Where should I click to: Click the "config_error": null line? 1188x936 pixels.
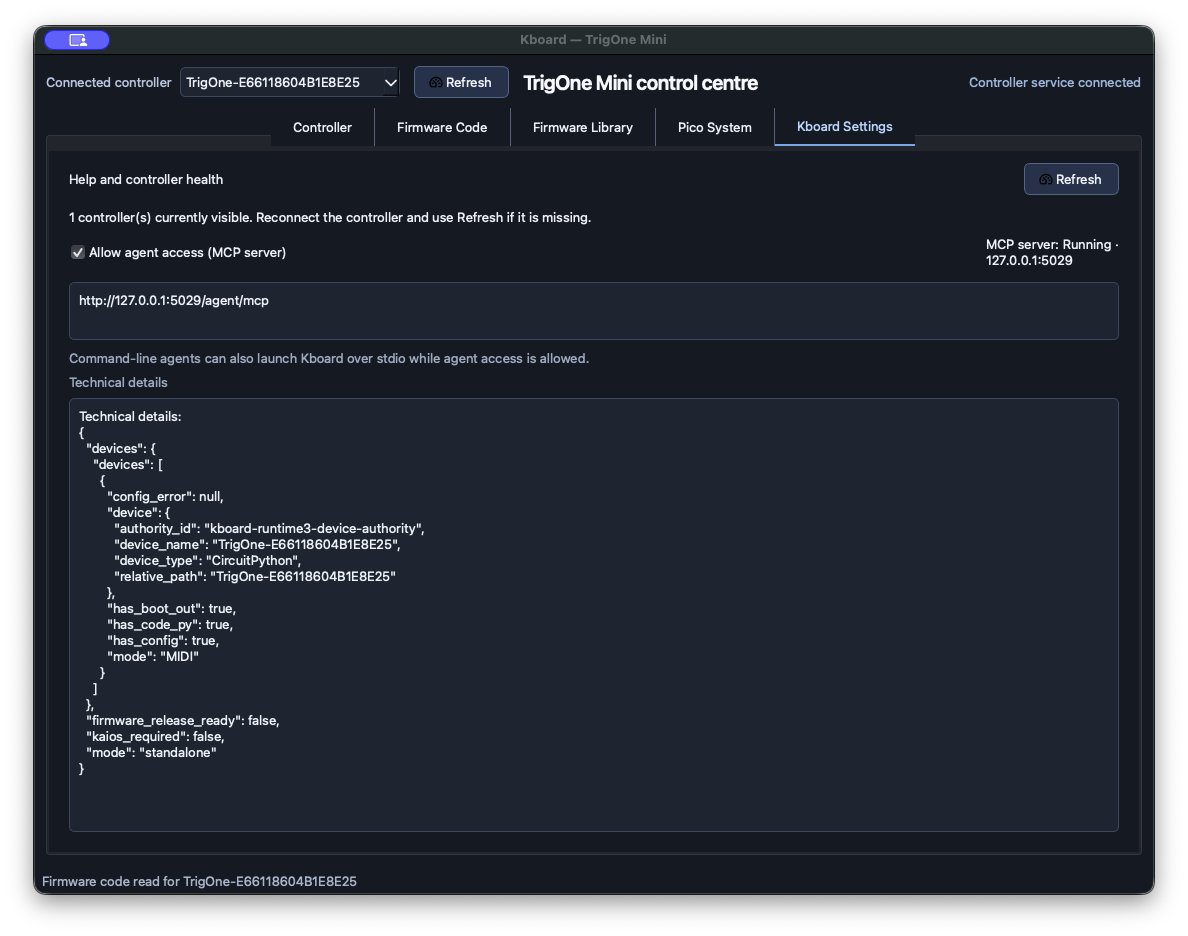pos(165,496)
